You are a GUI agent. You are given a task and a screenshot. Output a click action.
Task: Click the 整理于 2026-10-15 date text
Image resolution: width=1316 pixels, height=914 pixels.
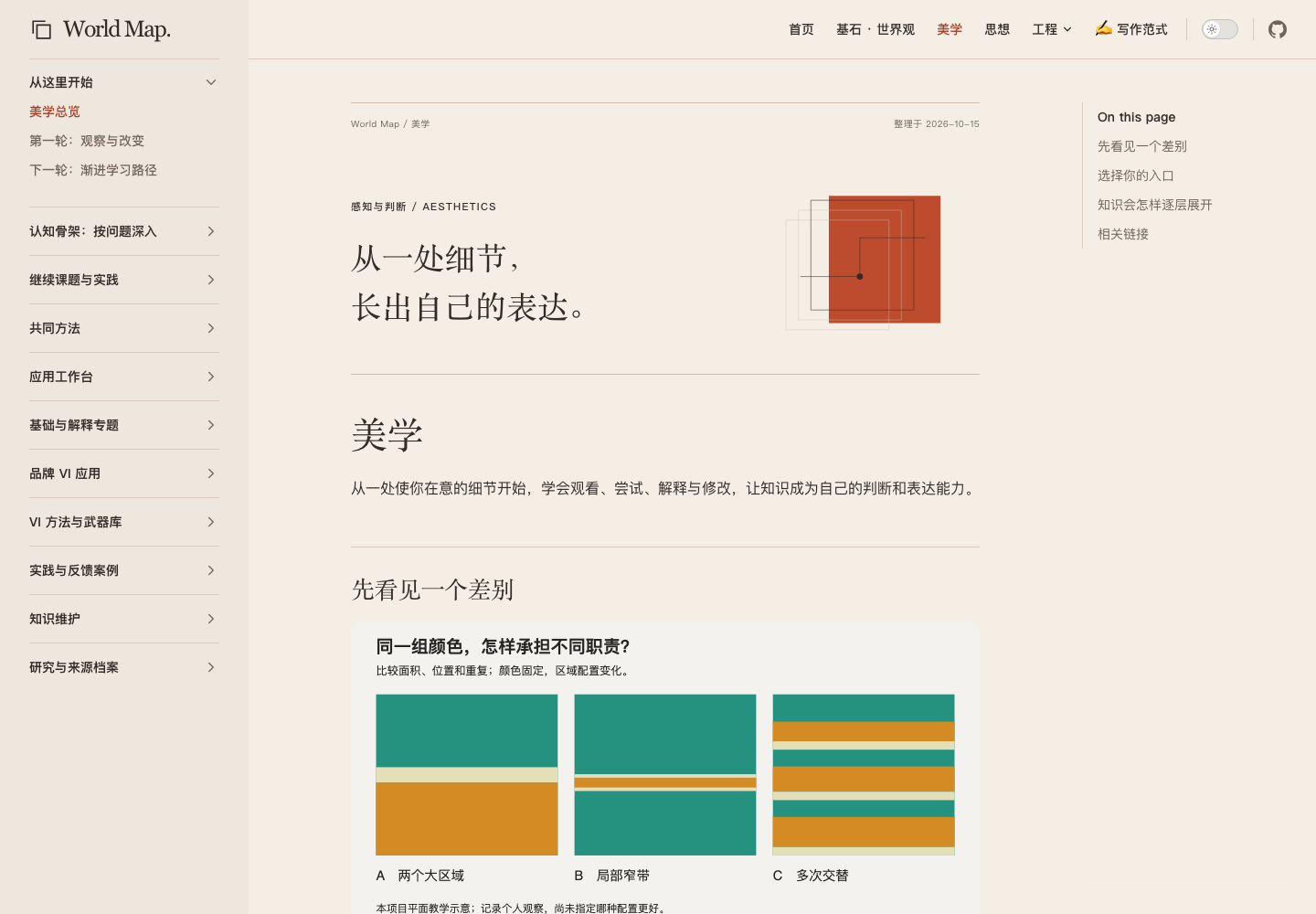pyautogui.click(x=937, y=124)
